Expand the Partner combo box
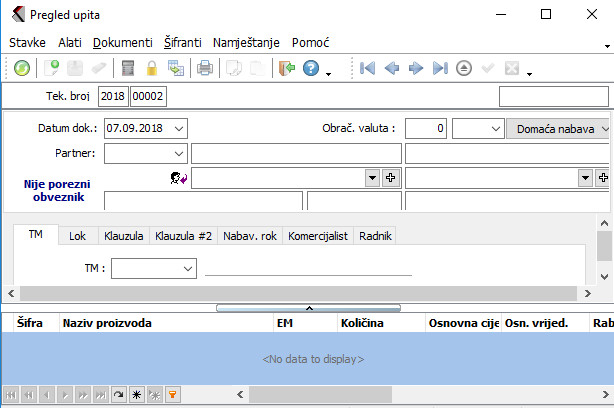The image size is (614, 408). click(x=178, y=153)
